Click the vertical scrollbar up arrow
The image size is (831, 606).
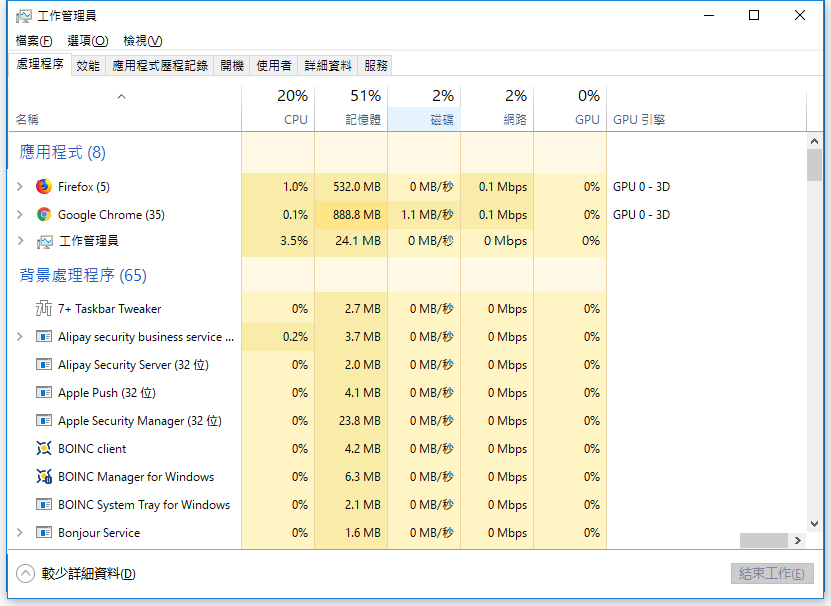click(815, 141)
